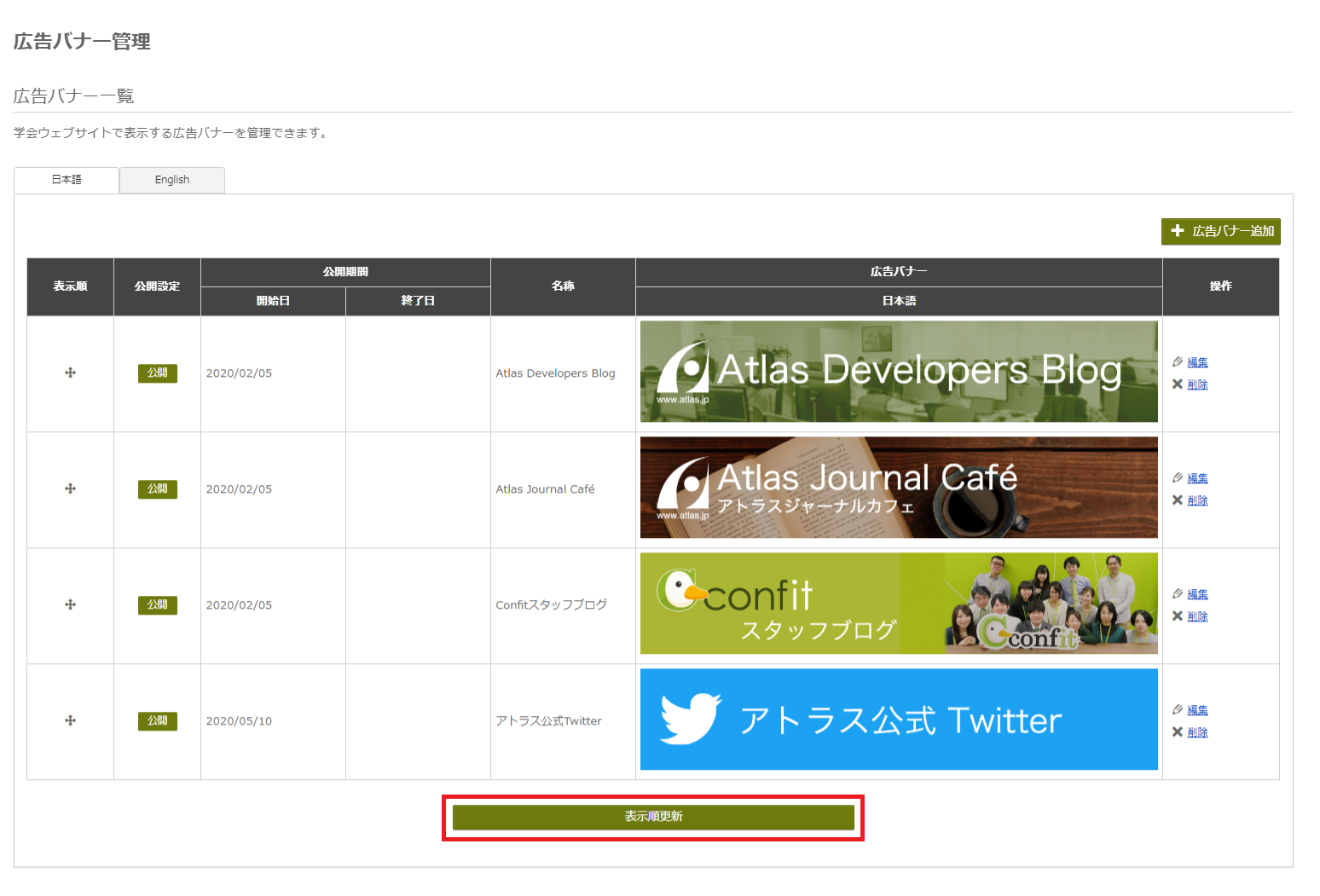1320x896 pixels.
Task: Click the 公開期間 header cell
Action: pos(345,272)
